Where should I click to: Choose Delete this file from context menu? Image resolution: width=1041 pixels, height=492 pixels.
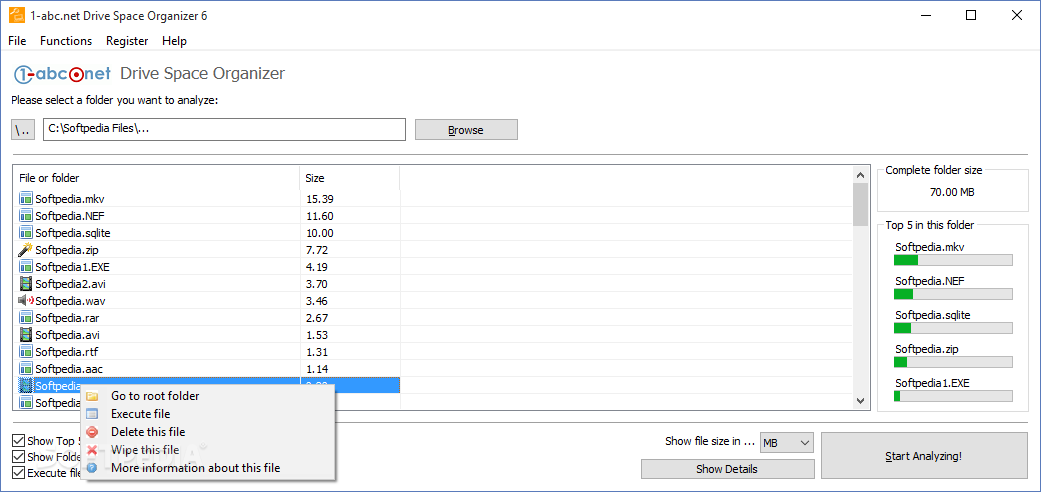208,432
